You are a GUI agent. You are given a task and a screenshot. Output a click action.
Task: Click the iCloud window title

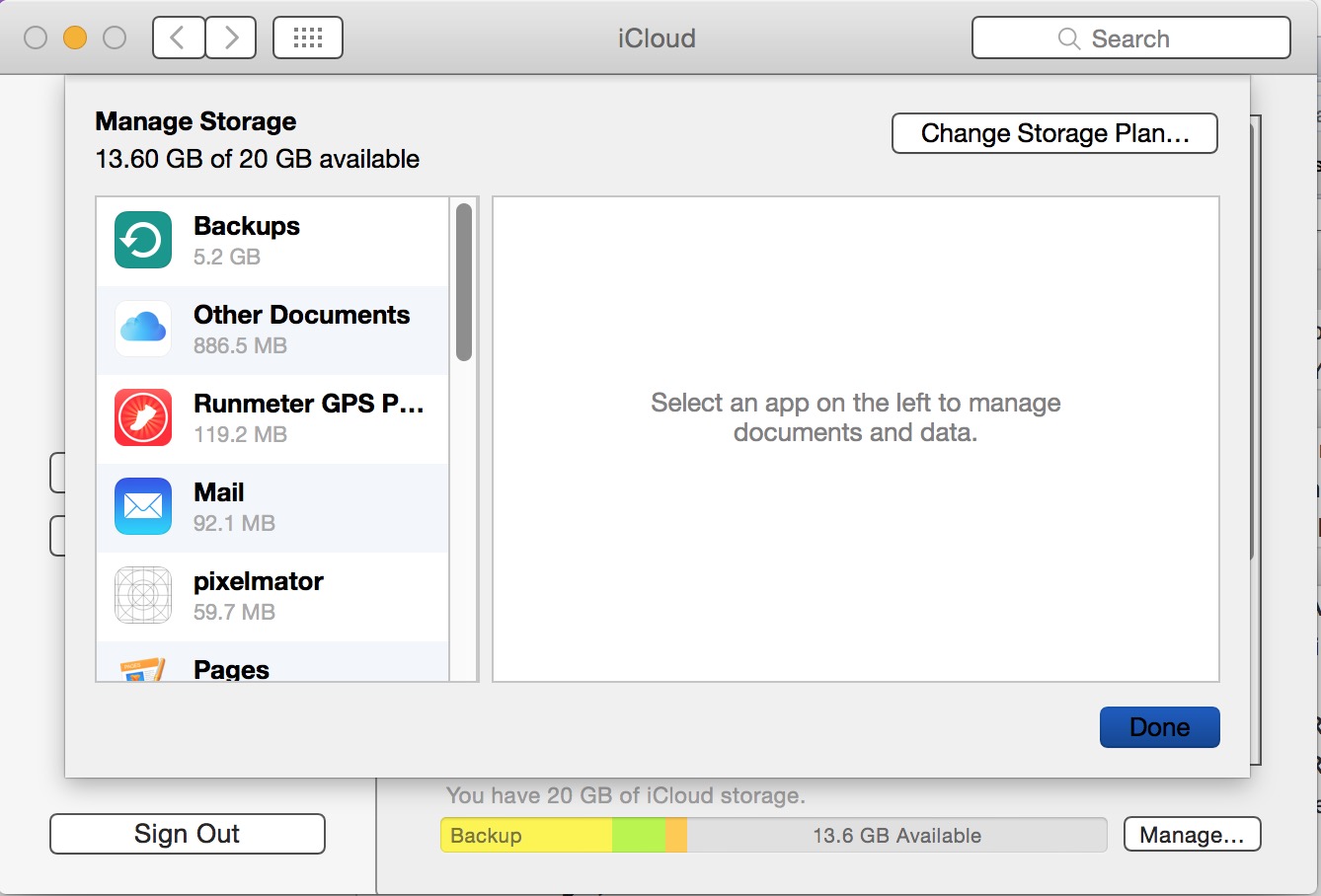(657, 38)
